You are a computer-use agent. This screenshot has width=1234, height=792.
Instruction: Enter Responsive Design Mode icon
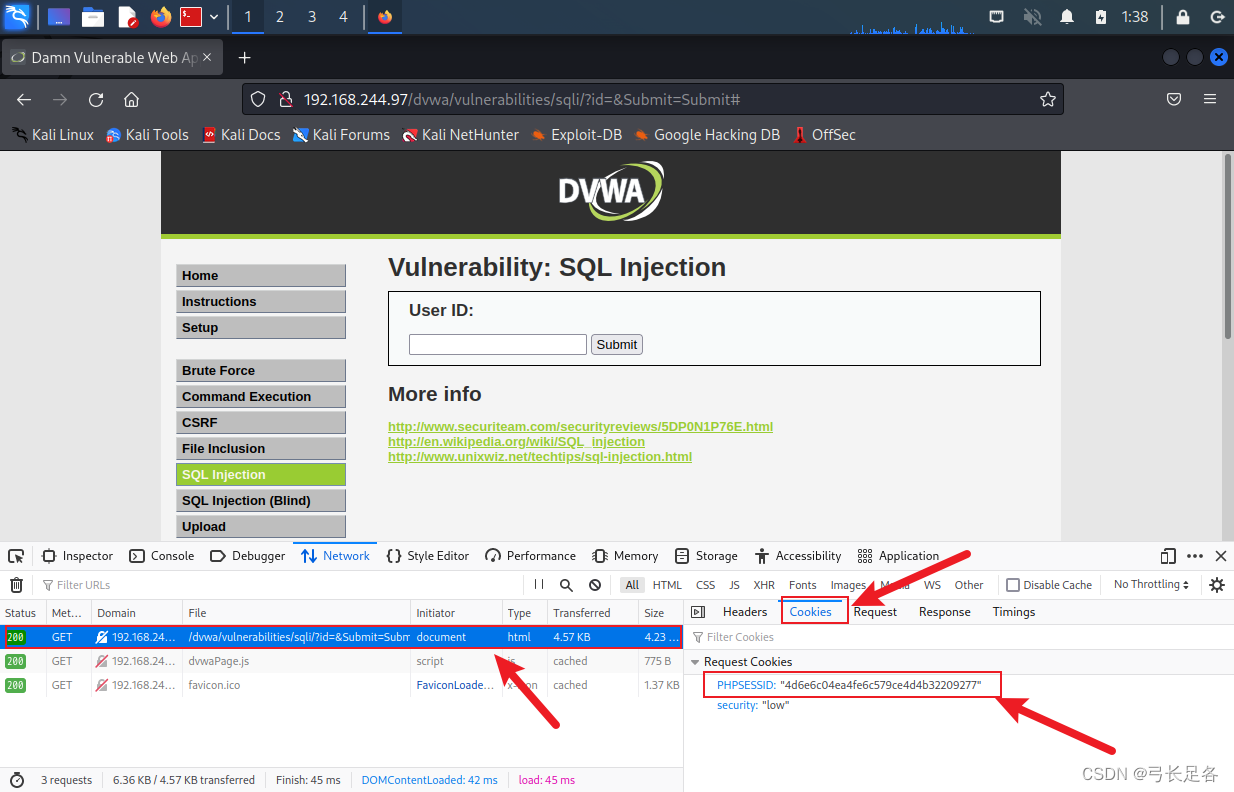pyautogui.click(x=1168, y=556)
